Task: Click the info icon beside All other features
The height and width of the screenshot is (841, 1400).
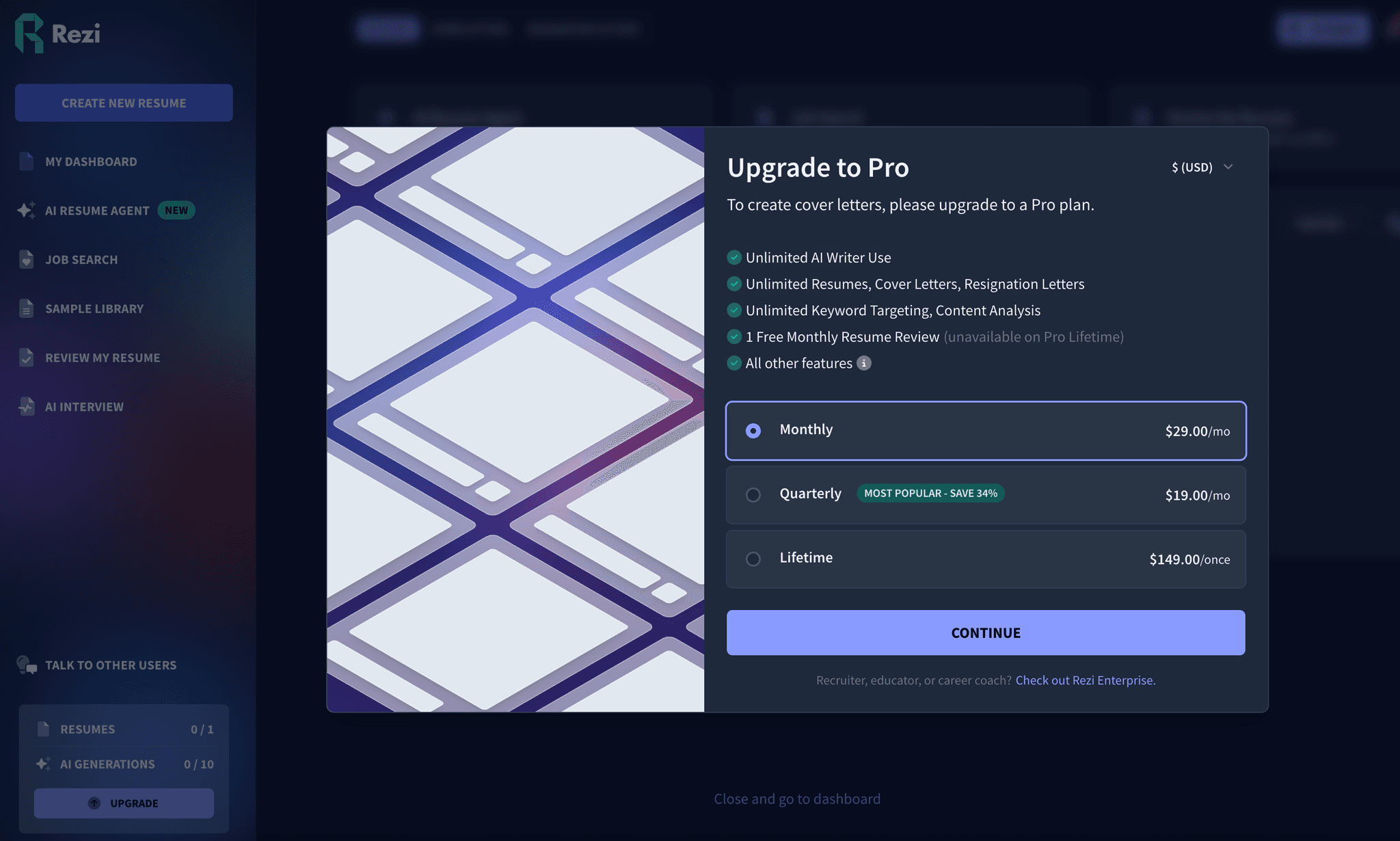Action: (865, 363)
